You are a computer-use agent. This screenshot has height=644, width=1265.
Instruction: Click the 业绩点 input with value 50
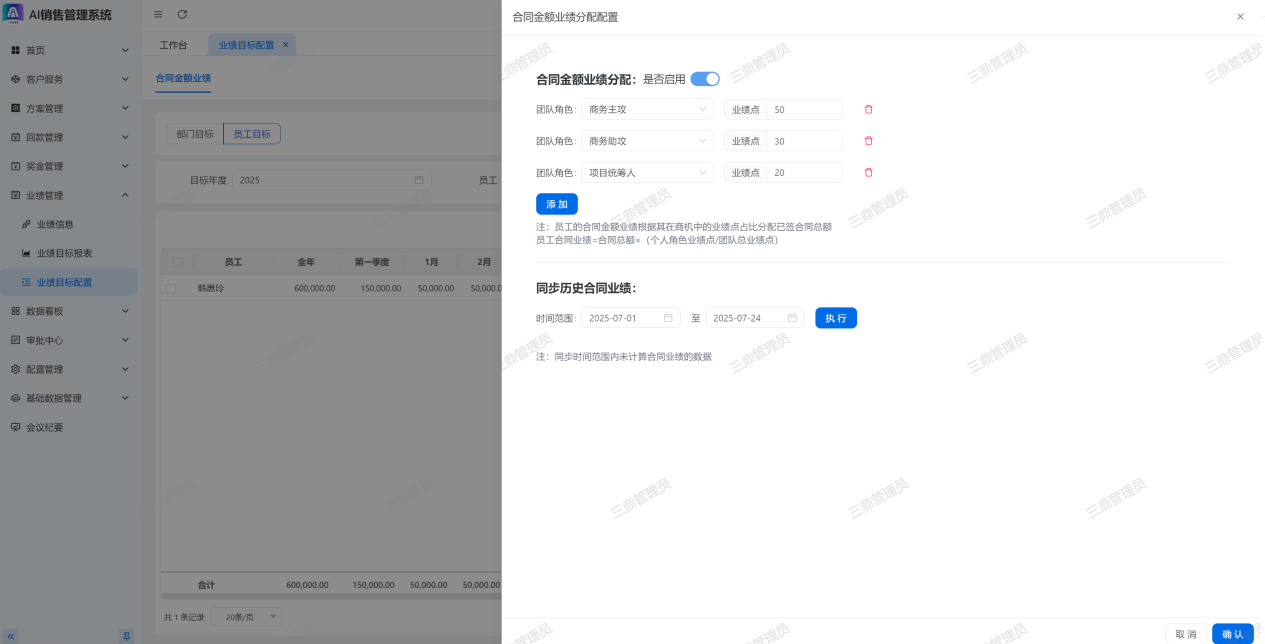coord(804,109)
